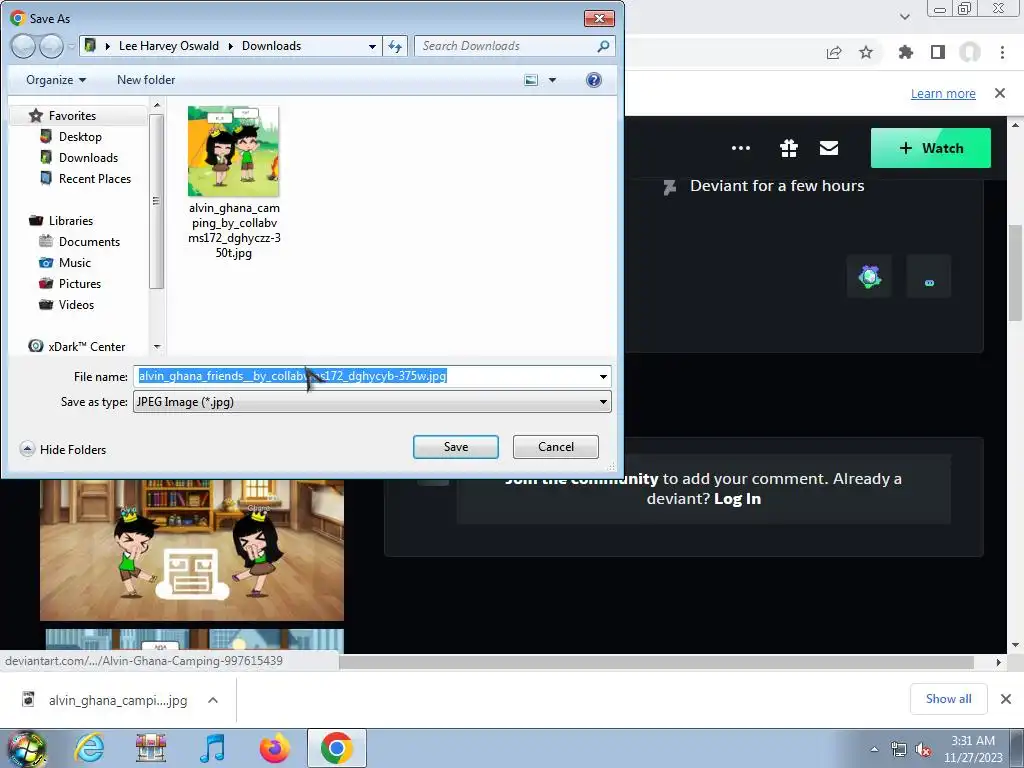The height and width of the screenshot is (768, 1024).
Task: Open Save as type combo box
Action: (x=372, y=402)
